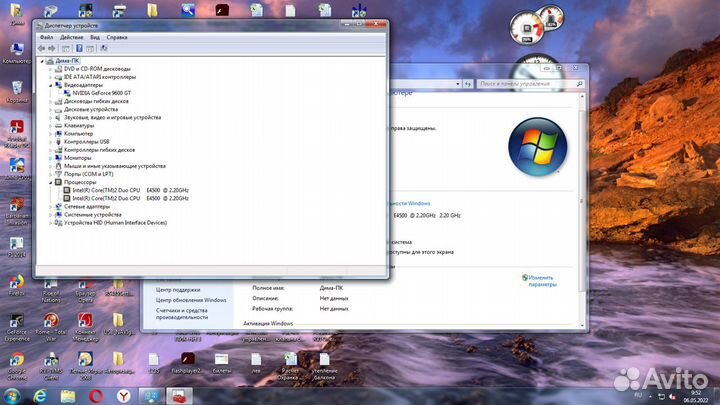Expand the Контроллеры USB category

(50, 142)
